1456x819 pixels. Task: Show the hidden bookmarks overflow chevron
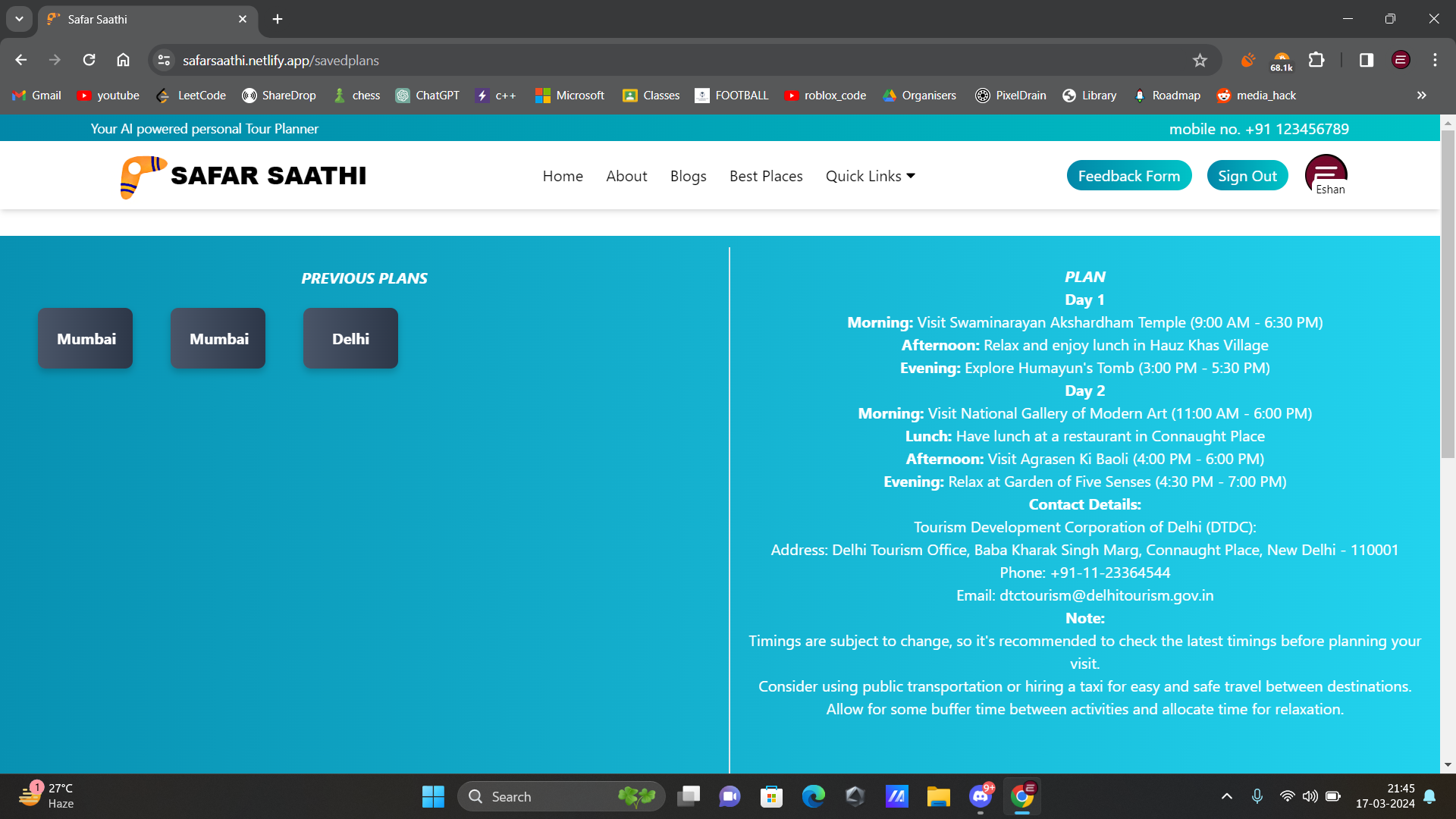click(x=1421, y=96)
